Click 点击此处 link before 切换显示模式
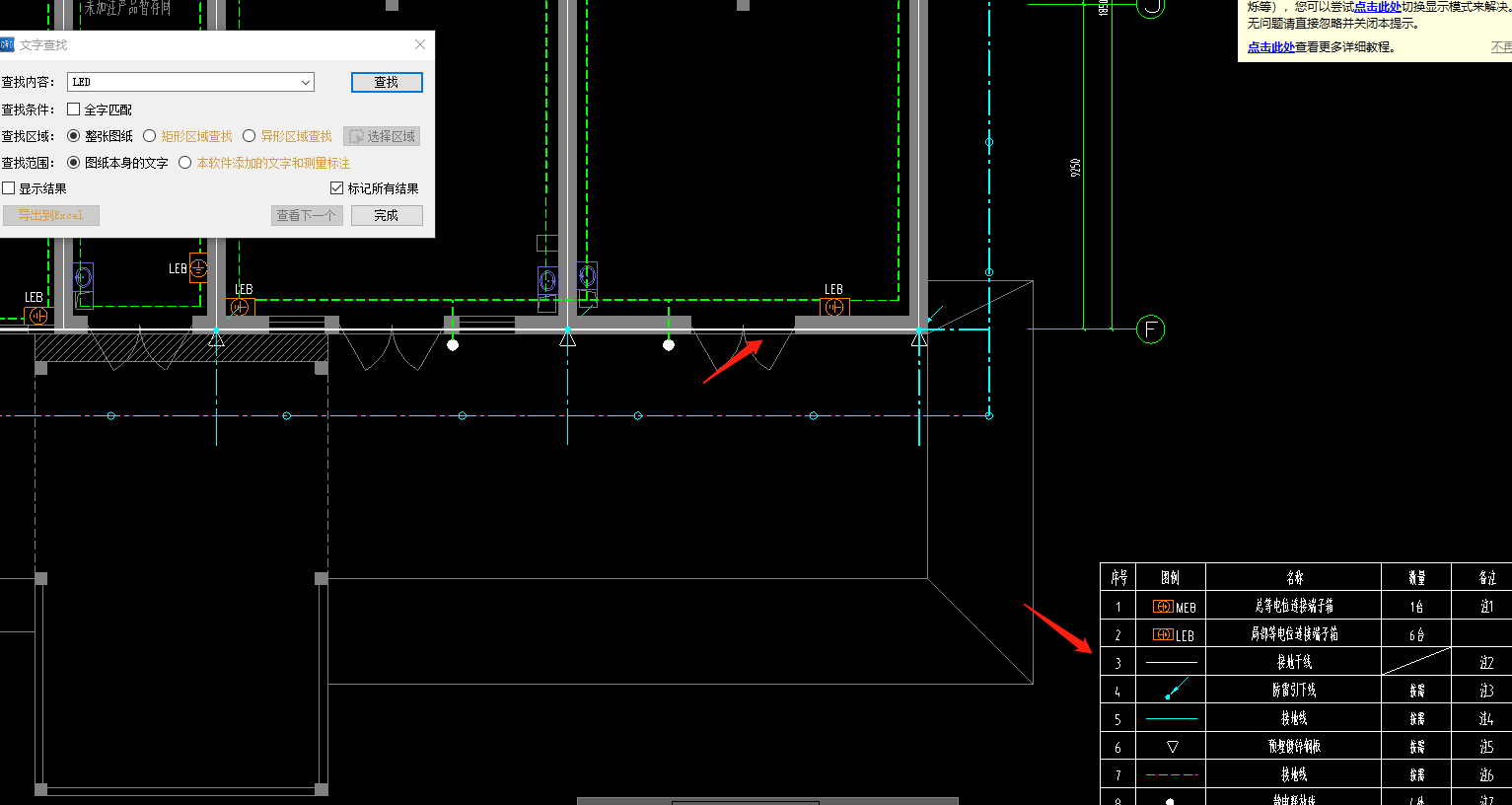Viewport: 1512px width, 805px height. [1377, 7]
